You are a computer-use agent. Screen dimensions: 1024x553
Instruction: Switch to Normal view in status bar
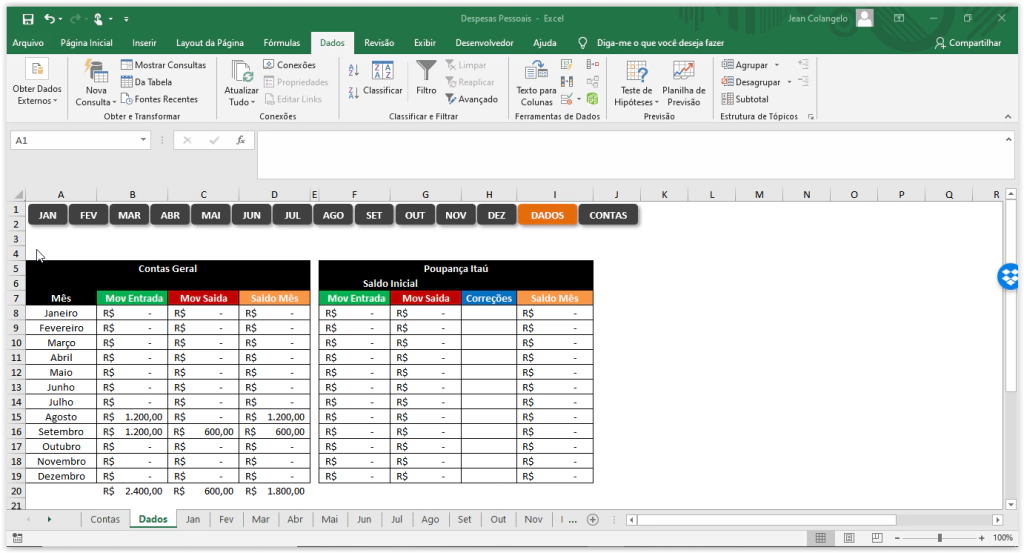click(x=820, y=538)
